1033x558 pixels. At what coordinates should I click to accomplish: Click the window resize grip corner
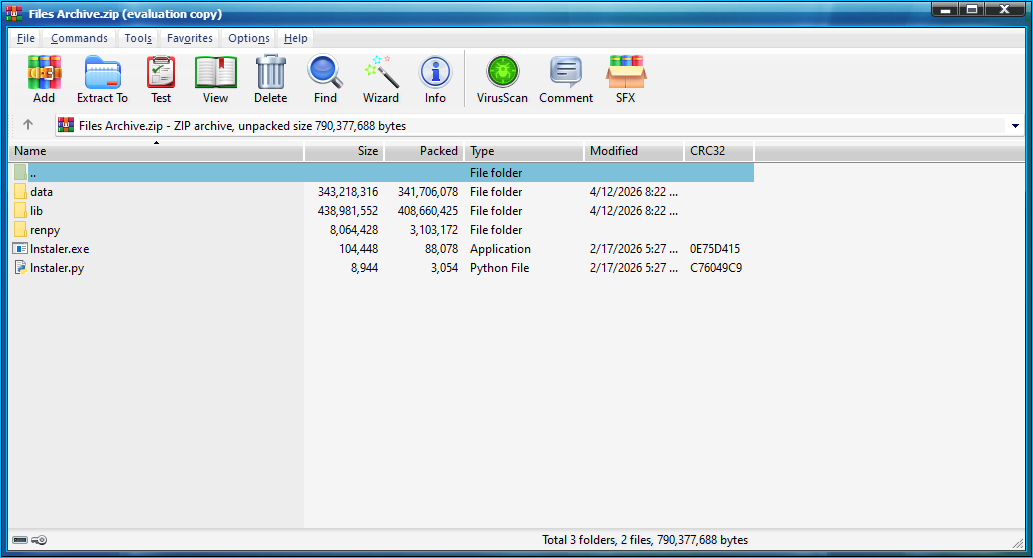coord(1018,542)
